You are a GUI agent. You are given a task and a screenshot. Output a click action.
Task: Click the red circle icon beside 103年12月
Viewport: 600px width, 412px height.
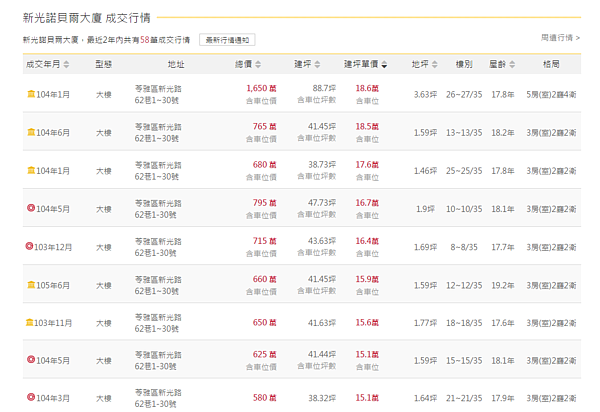click(29, 246)
